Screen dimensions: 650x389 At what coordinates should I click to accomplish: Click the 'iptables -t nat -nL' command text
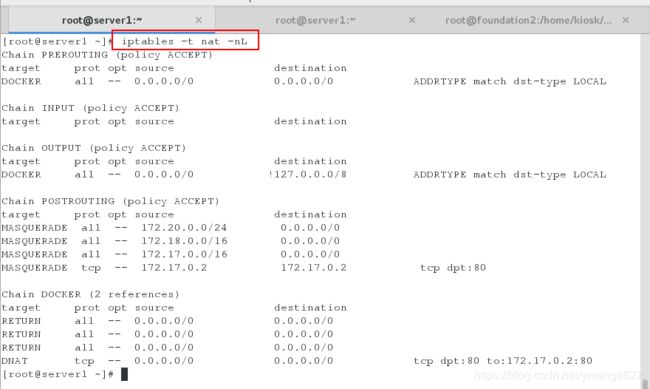point(184,41)
